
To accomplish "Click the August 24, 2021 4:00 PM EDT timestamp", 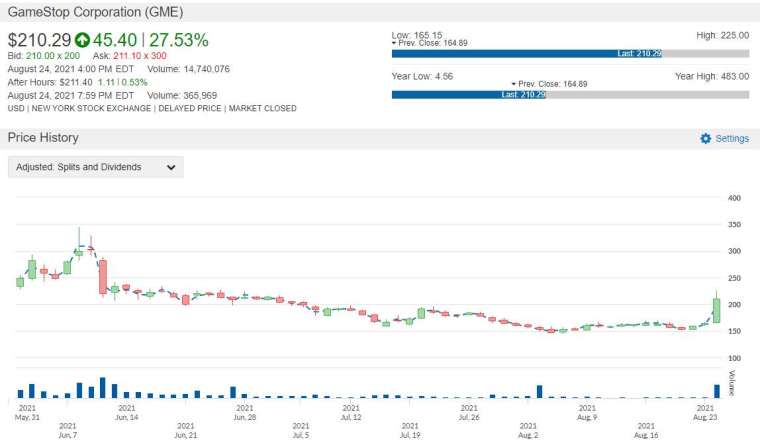I will tap(71, 69).
